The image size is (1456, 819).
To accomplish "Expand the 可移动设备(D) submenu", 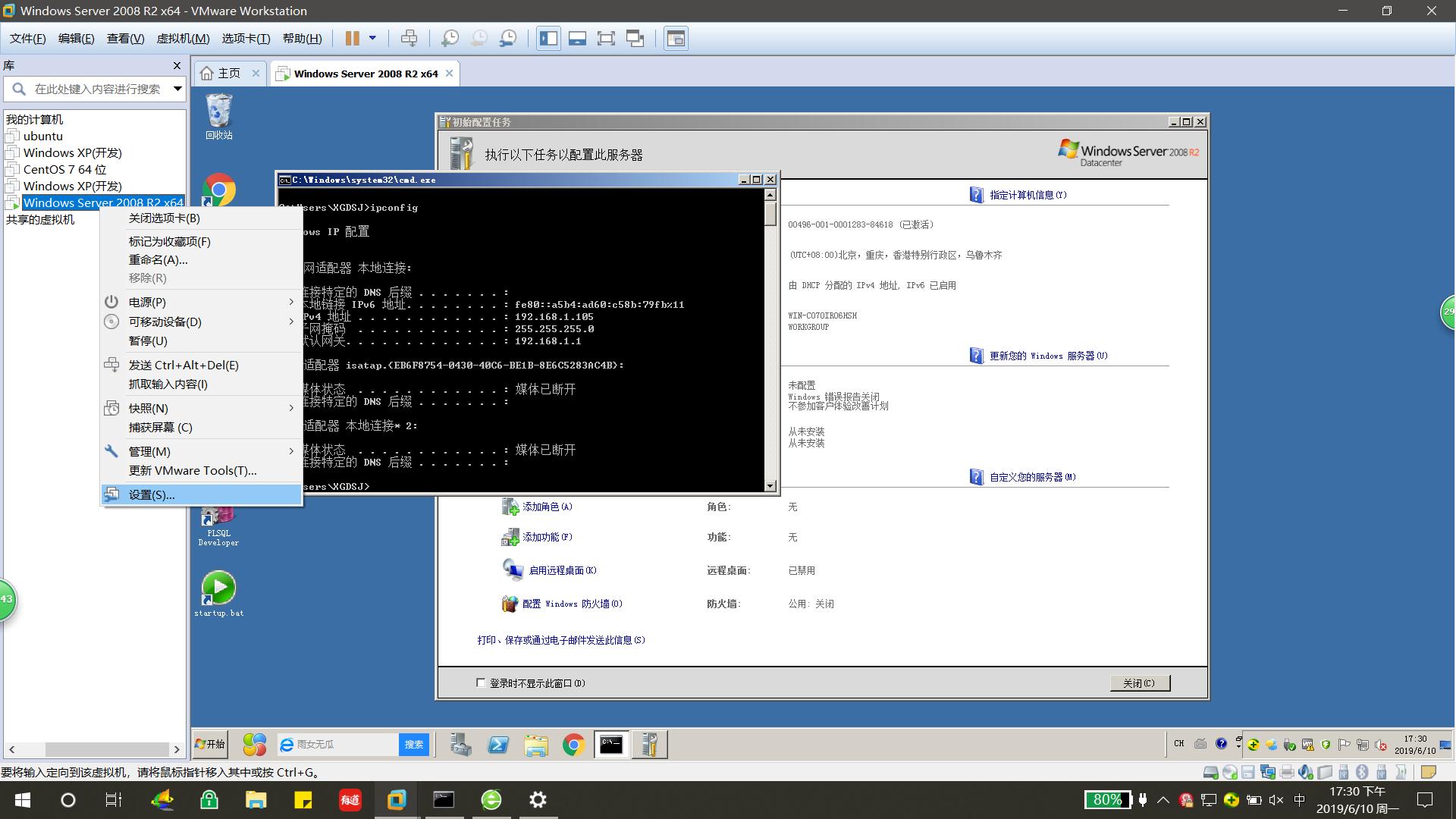I will coord(202,322).
